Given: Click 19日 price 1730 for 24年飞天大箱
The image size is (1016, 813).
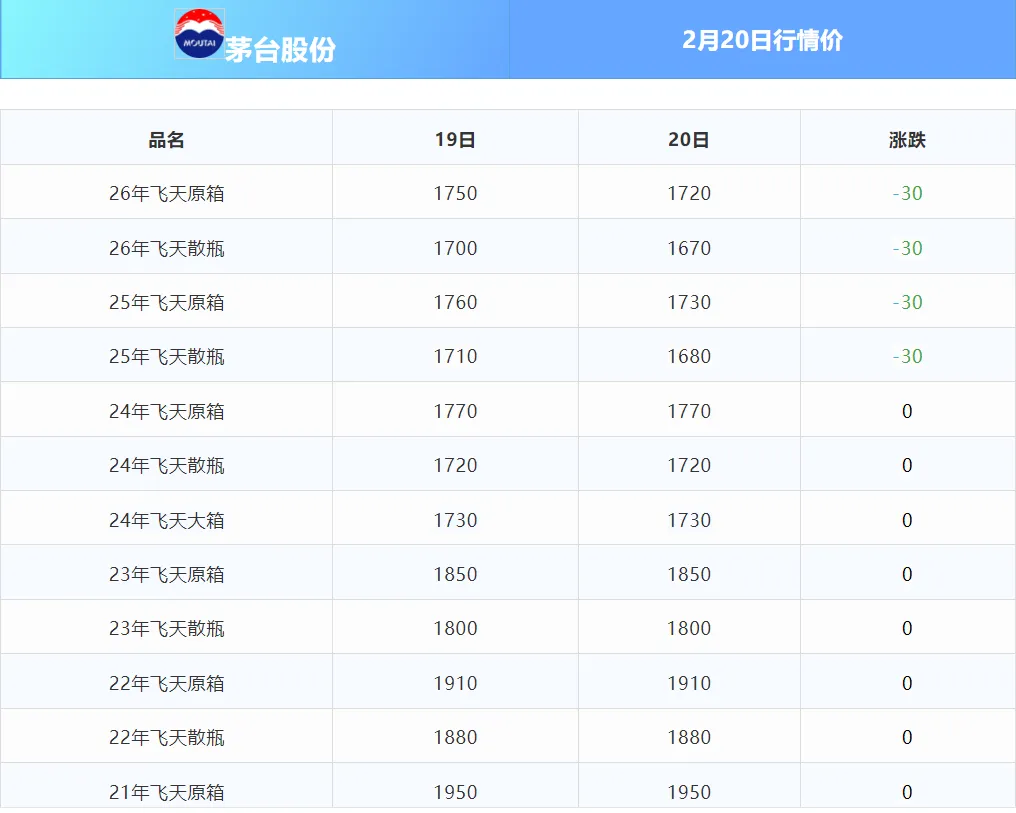Looking at the screenshot, I should [x=456, y=520].
